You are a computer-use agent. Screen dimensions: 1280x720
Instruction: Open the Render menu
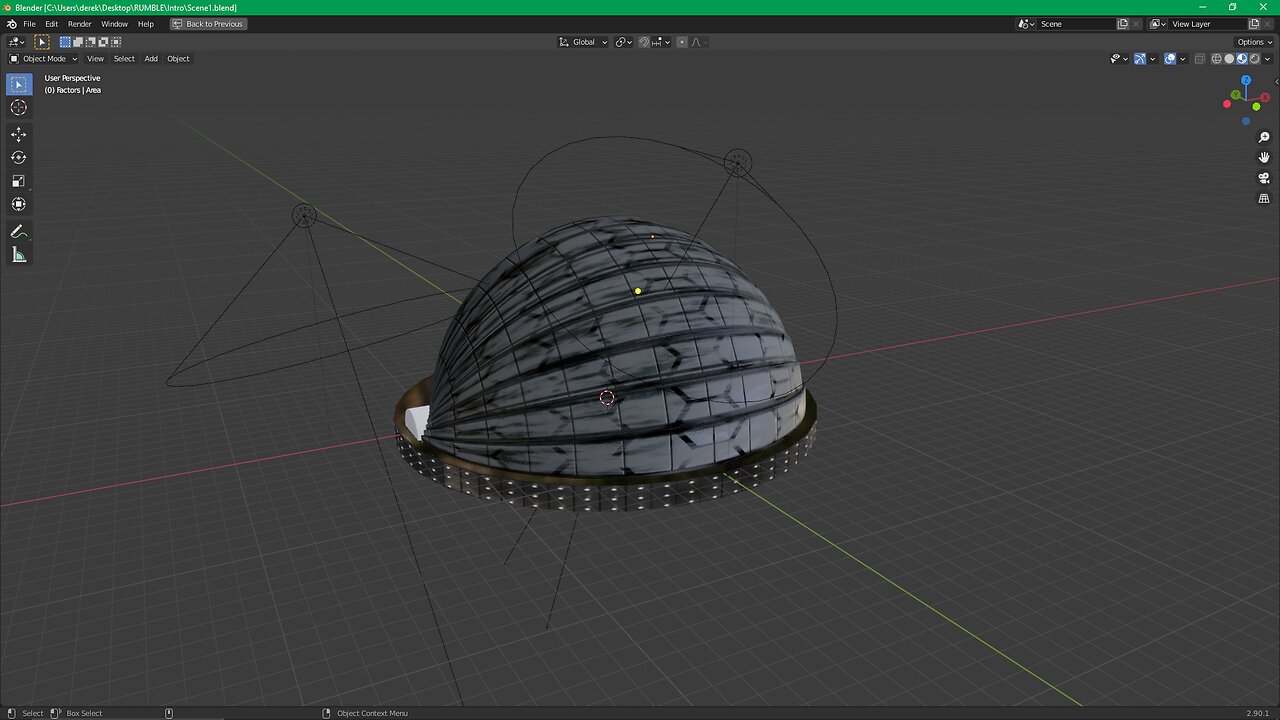pos(80,24)
